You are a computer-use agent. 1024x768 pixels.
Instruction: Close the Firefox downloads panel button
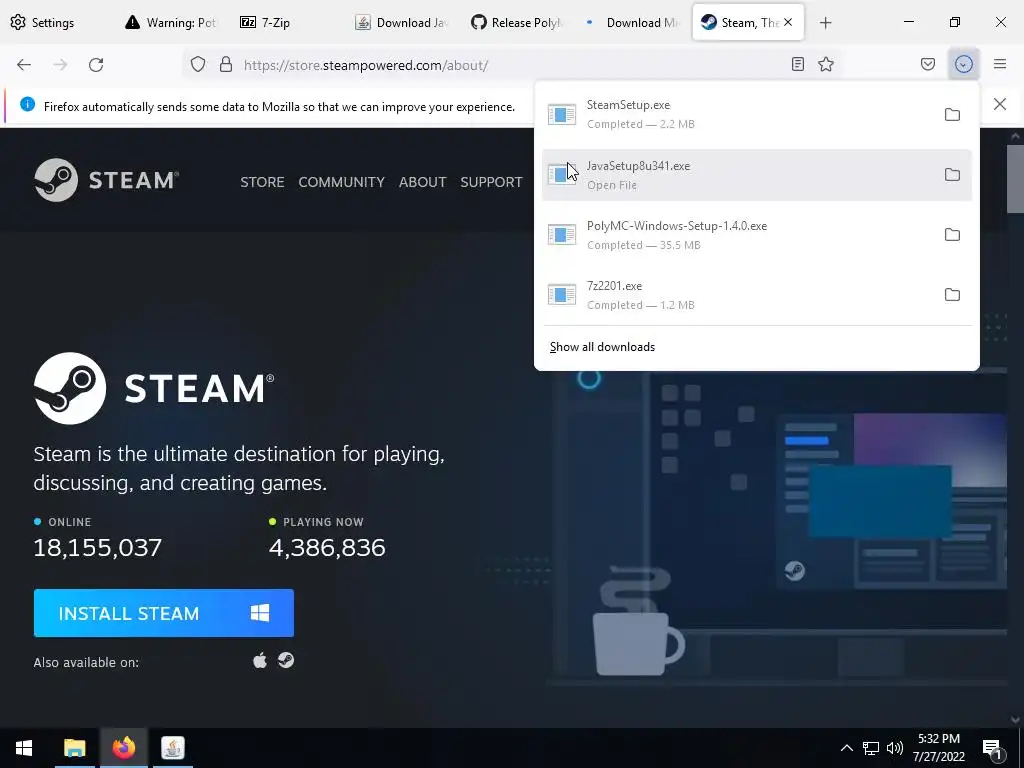pos(964,64)
